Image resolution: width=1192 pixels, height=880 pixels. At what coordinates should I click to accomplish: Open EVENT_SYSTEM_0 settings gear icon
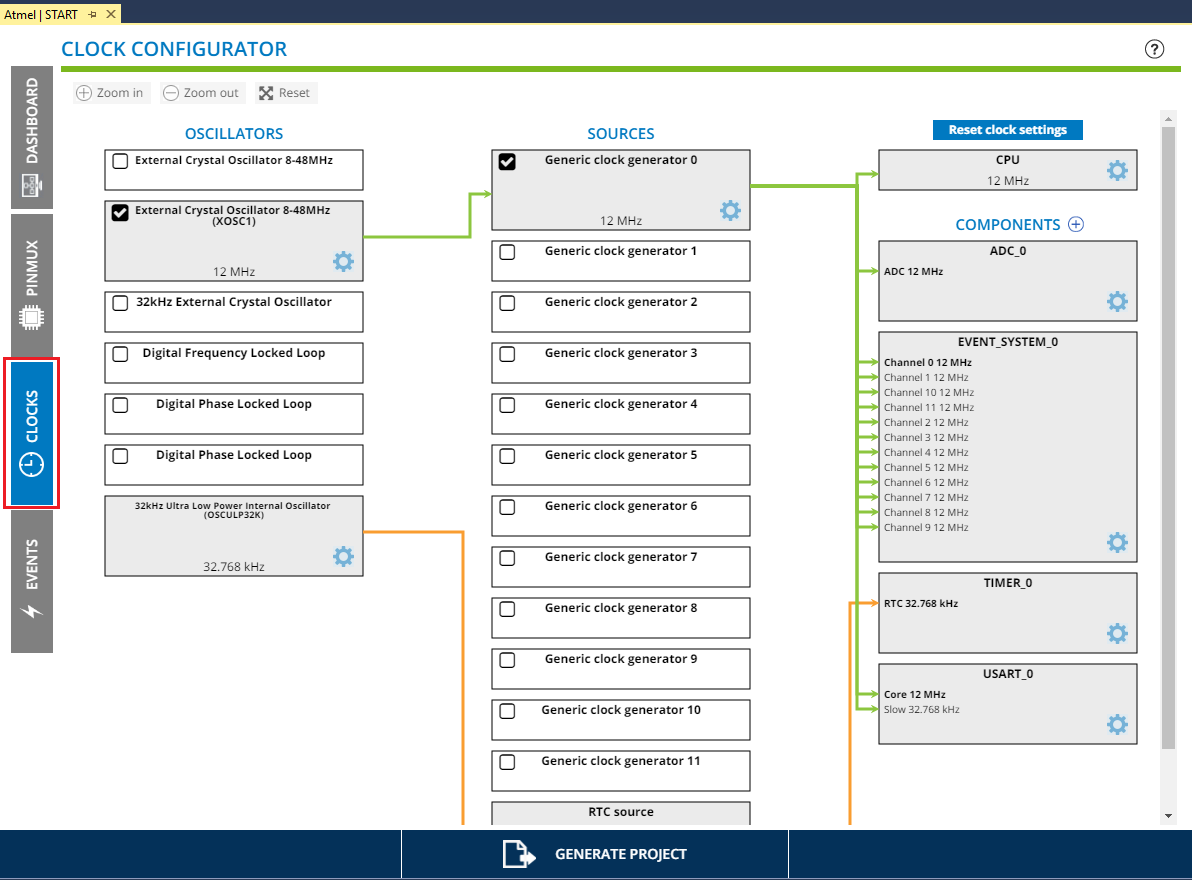point(1117,542)
